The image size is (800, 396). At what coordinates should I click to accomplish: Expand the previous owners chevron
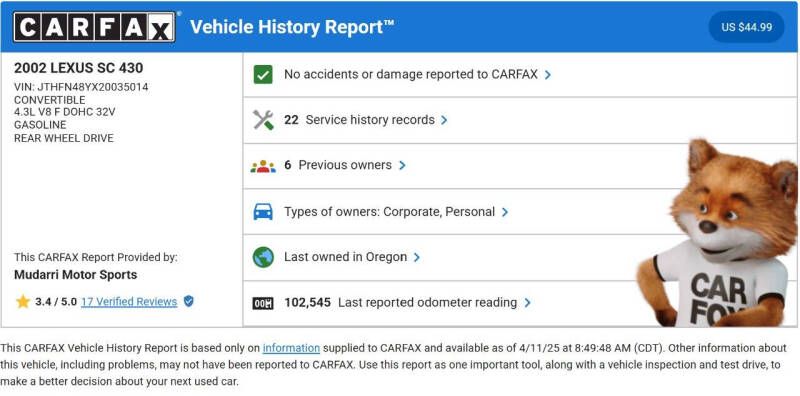pyautogui.click(x=402, y=165)
